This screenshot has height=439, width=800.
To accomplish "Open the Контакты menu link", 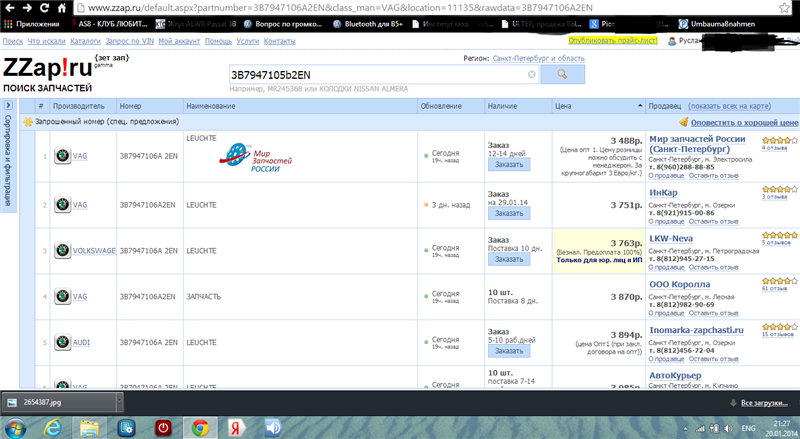I will tap(280, 41).
